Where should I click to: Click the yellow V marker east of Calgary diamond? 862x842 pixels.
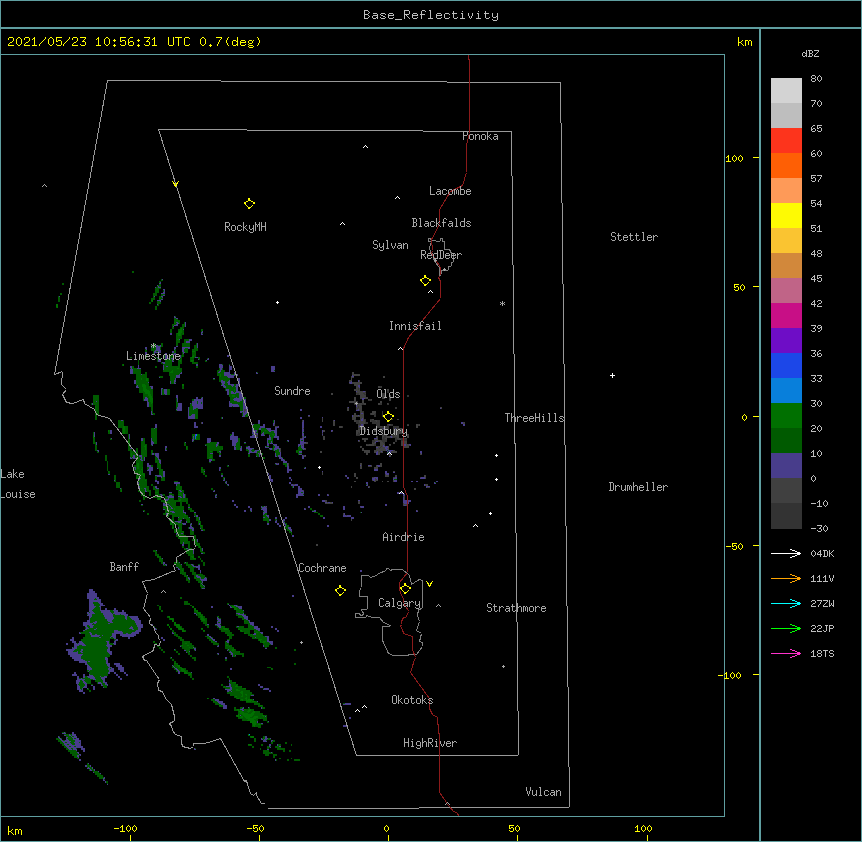click(x=429, y=584)
